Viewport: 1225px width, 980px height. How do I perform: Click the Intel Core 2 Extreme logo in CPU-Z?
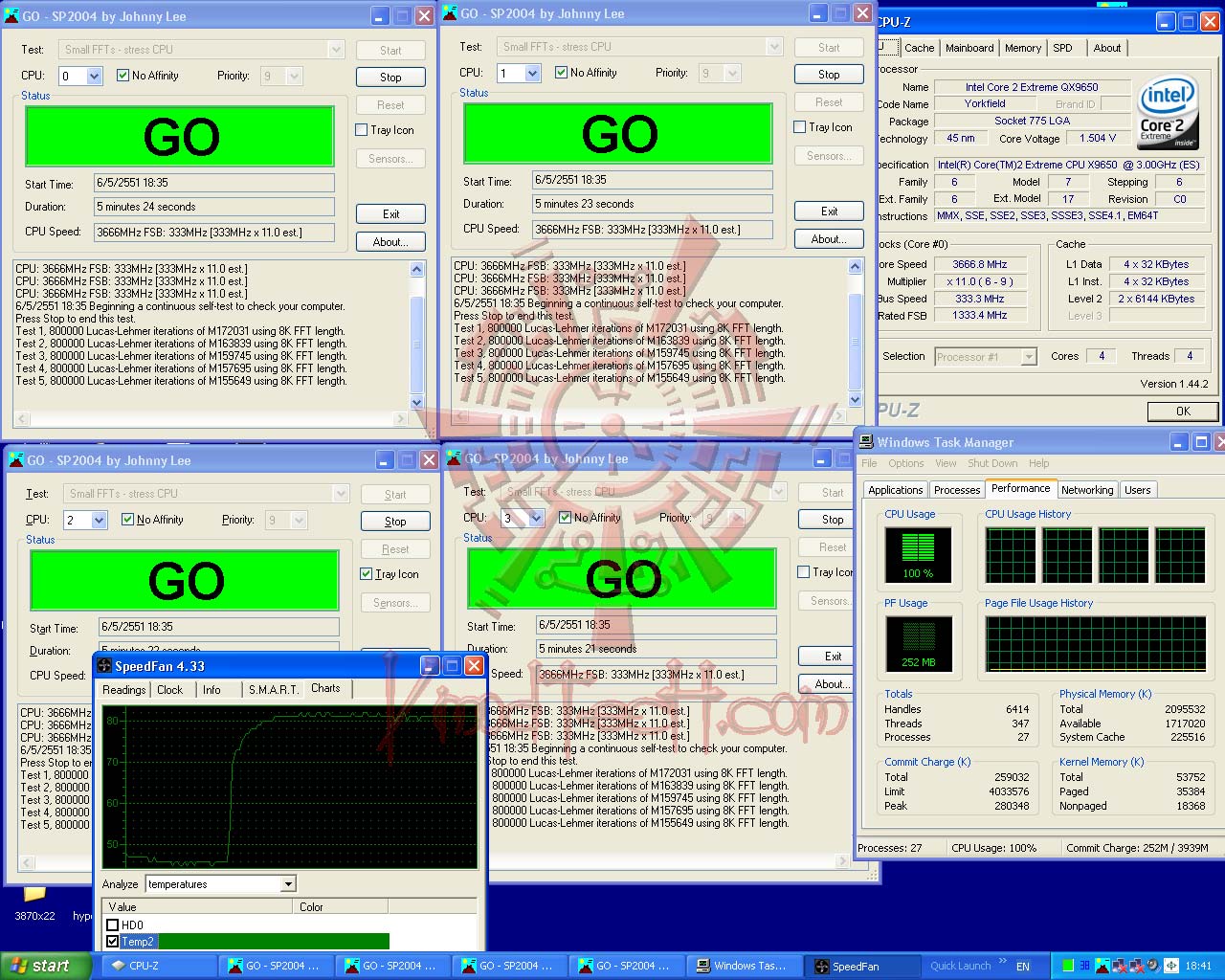1168,113
